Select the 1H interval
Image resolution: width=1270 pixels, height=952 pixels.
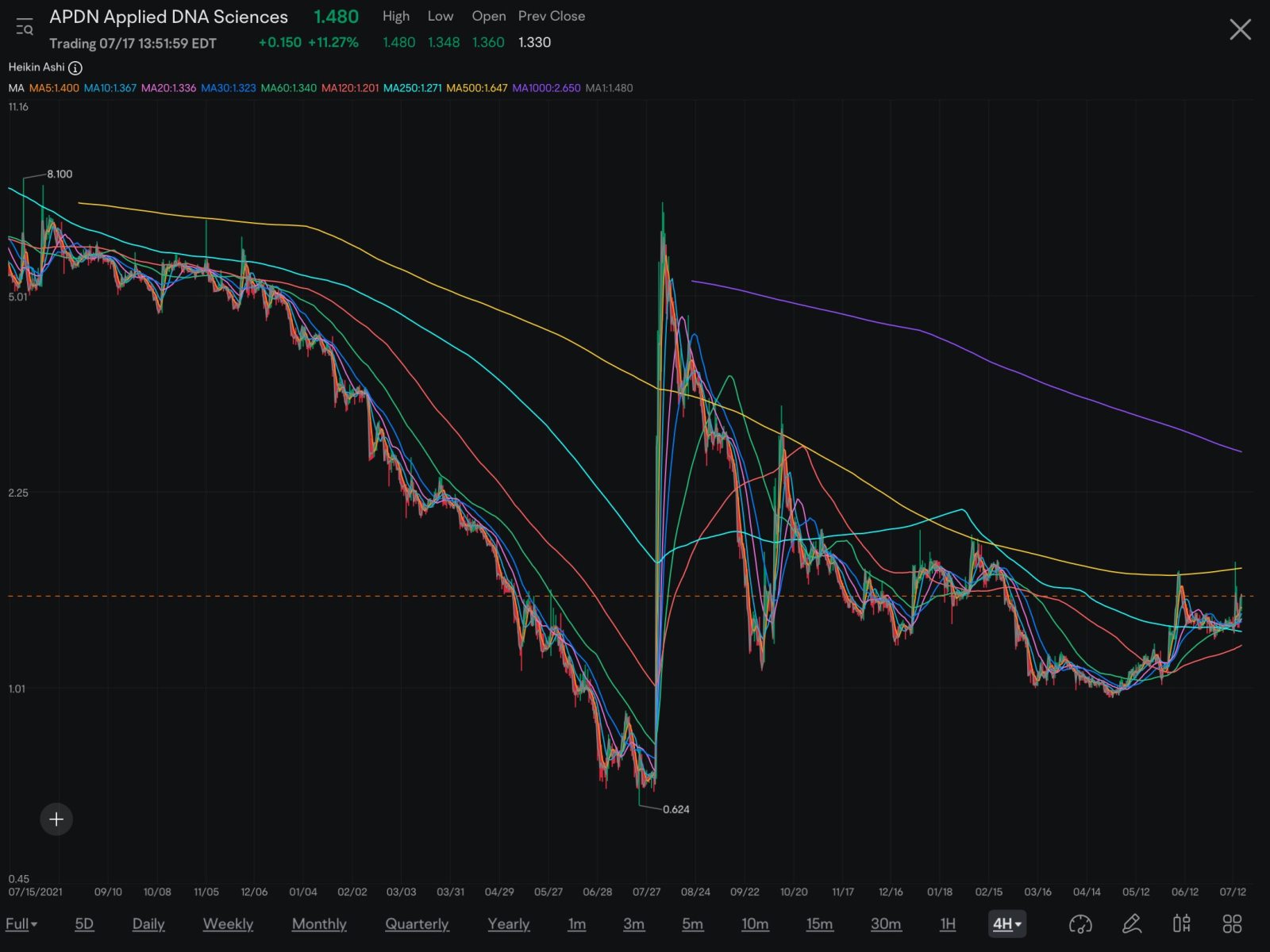(948, 923)
